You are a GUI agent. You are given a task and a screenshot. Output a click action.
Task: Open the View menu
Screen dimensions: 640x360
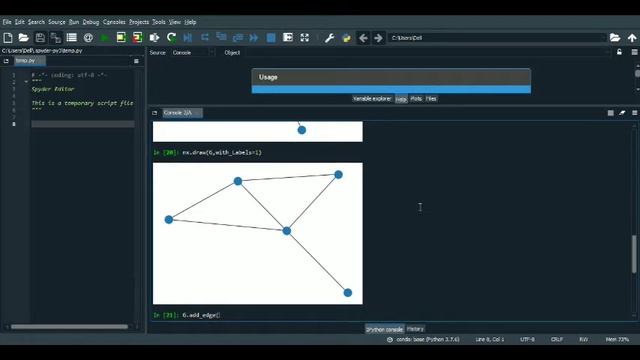coord(175,22)
